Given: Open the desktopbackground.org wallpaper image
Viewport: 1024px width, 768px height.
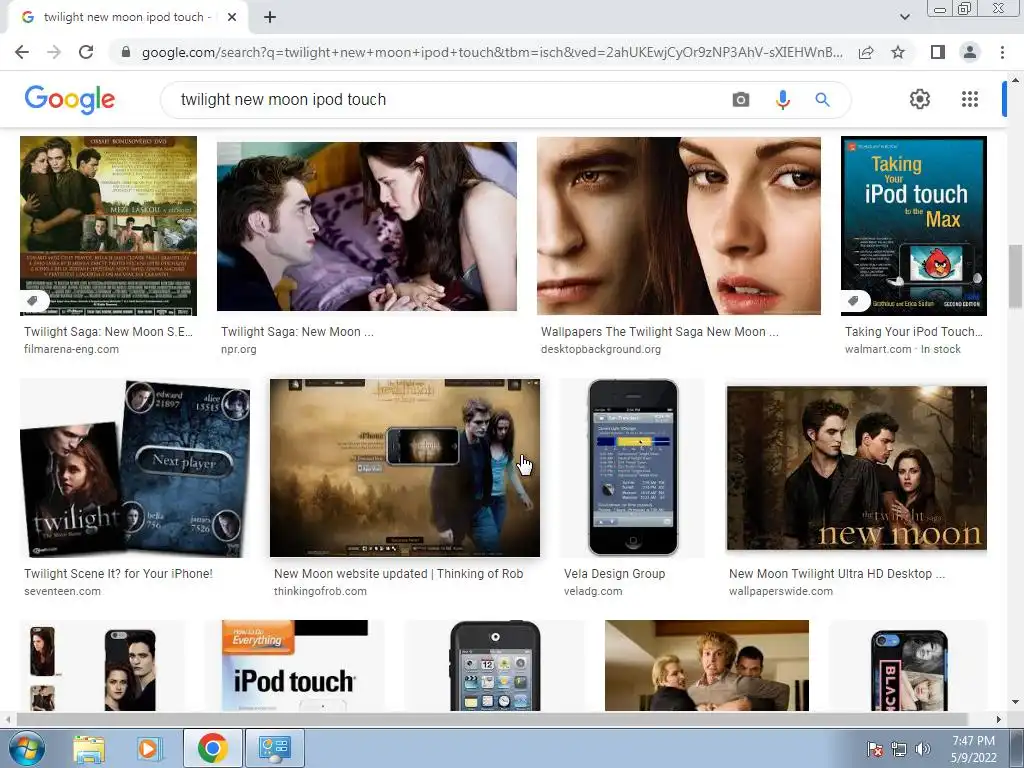Looking at the screenshot, I should tap(679, 226).
